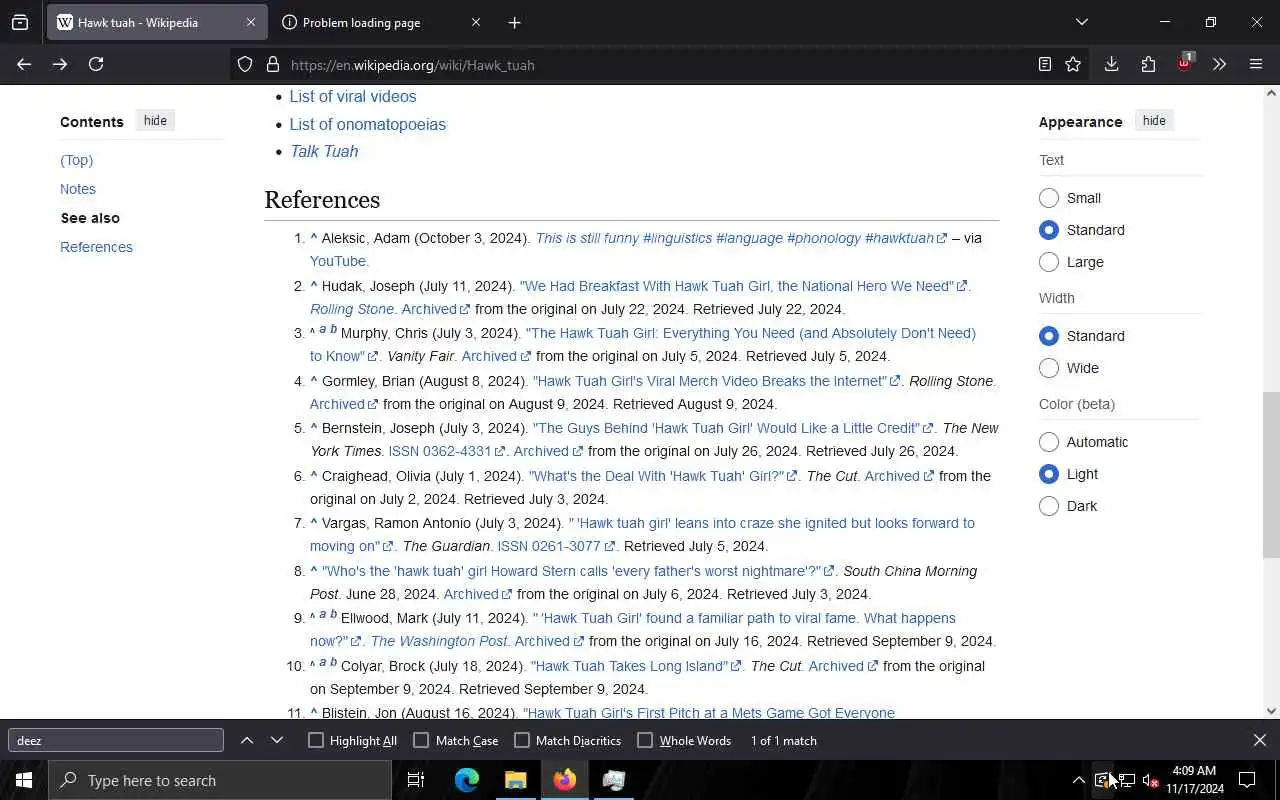1280x800 pixels.
Task: Hide the Appearance panel
Action: coord(1154,120)
